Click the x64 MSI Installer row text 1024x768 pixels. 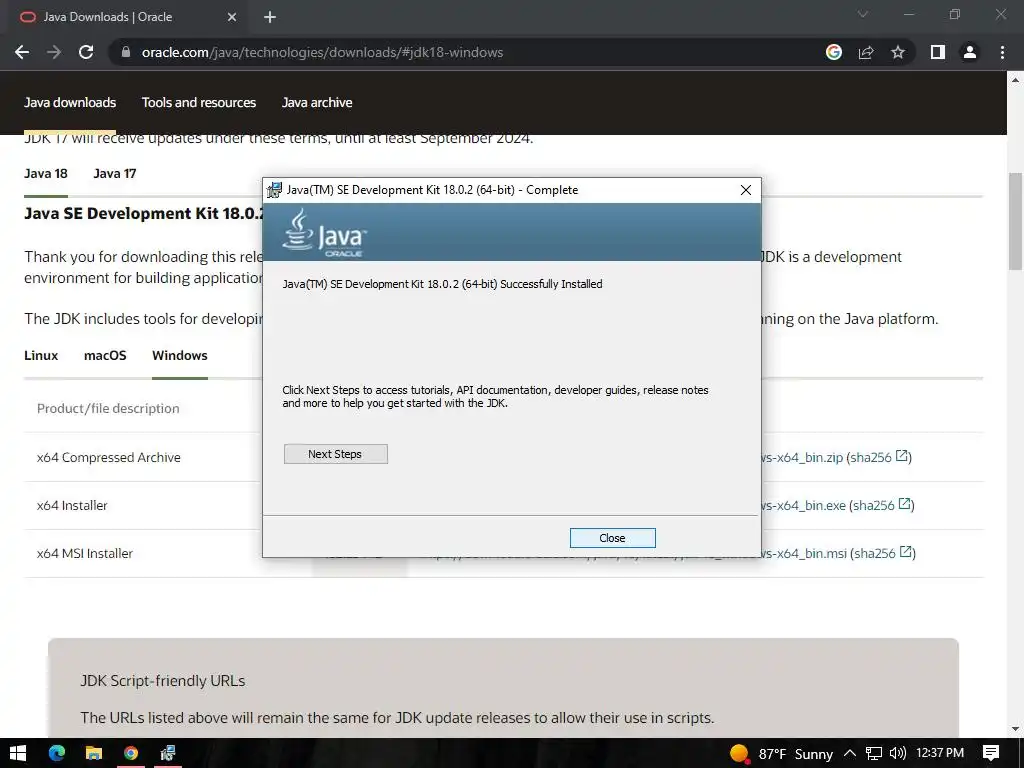point(85,553)
